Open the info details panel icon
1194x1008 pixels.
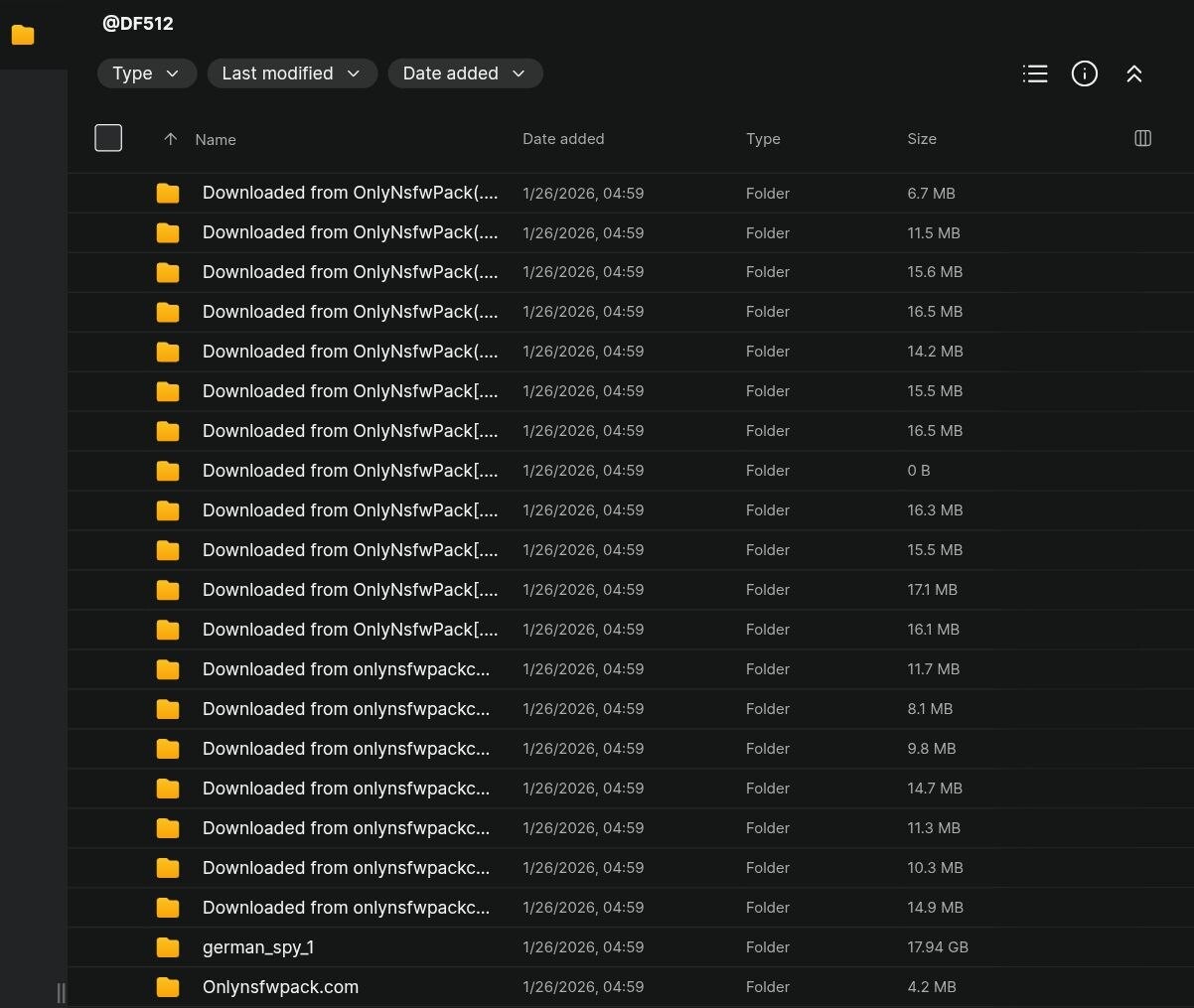[1085, 73]
